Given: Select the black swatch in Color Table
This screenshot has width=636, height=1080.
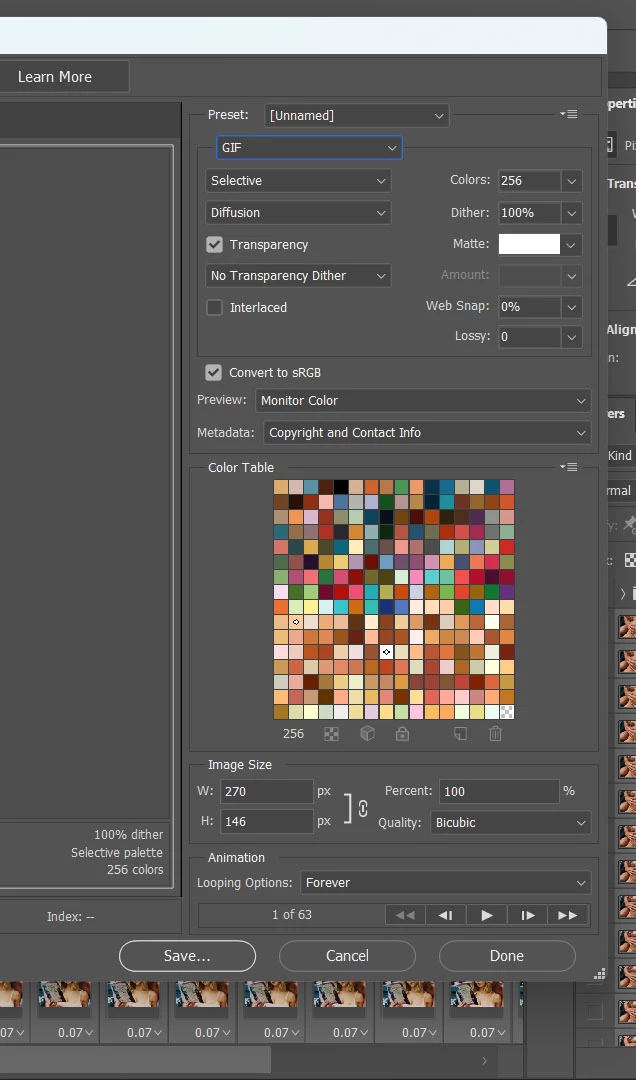Looking at the screenshot, I should click(x=341, y=487).
